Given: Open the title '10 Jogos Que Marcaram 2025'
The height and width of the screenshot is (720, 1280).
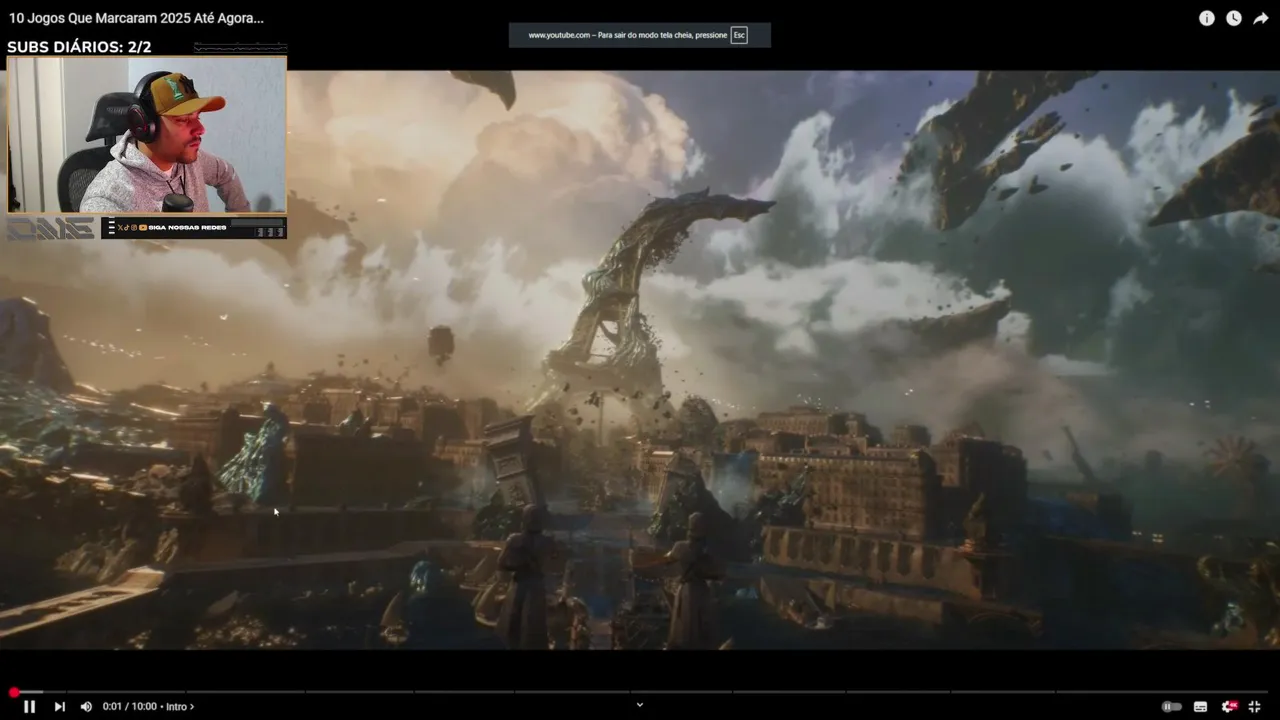Looking at the screenshot, I should 136,18.
